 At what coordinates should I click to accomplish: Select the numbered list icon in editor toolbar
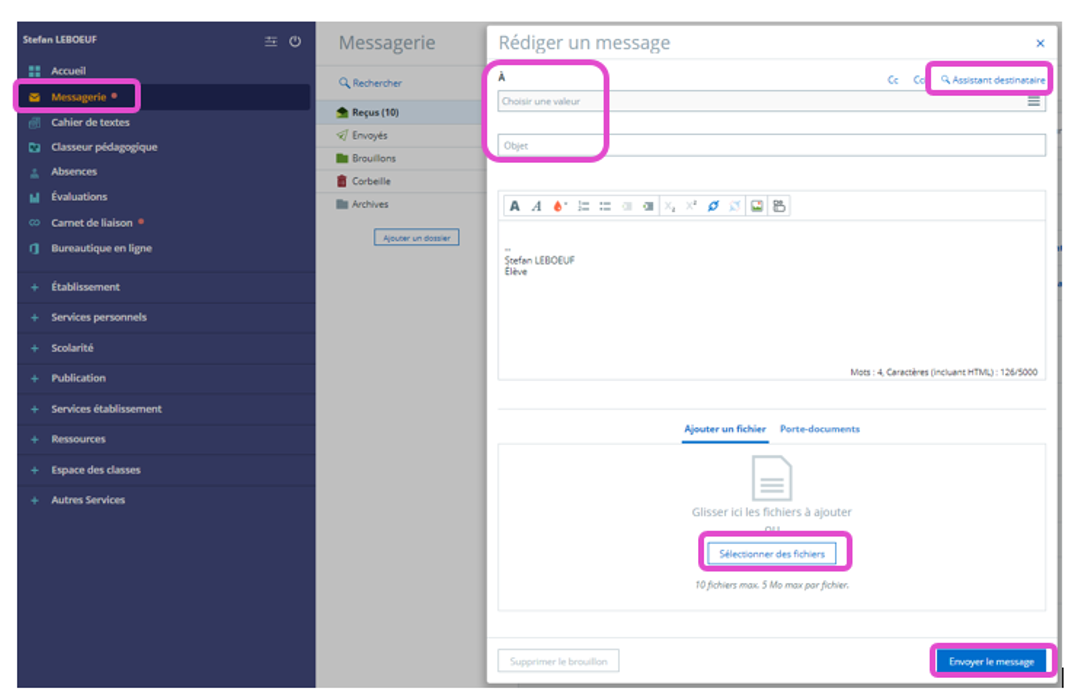583,206
